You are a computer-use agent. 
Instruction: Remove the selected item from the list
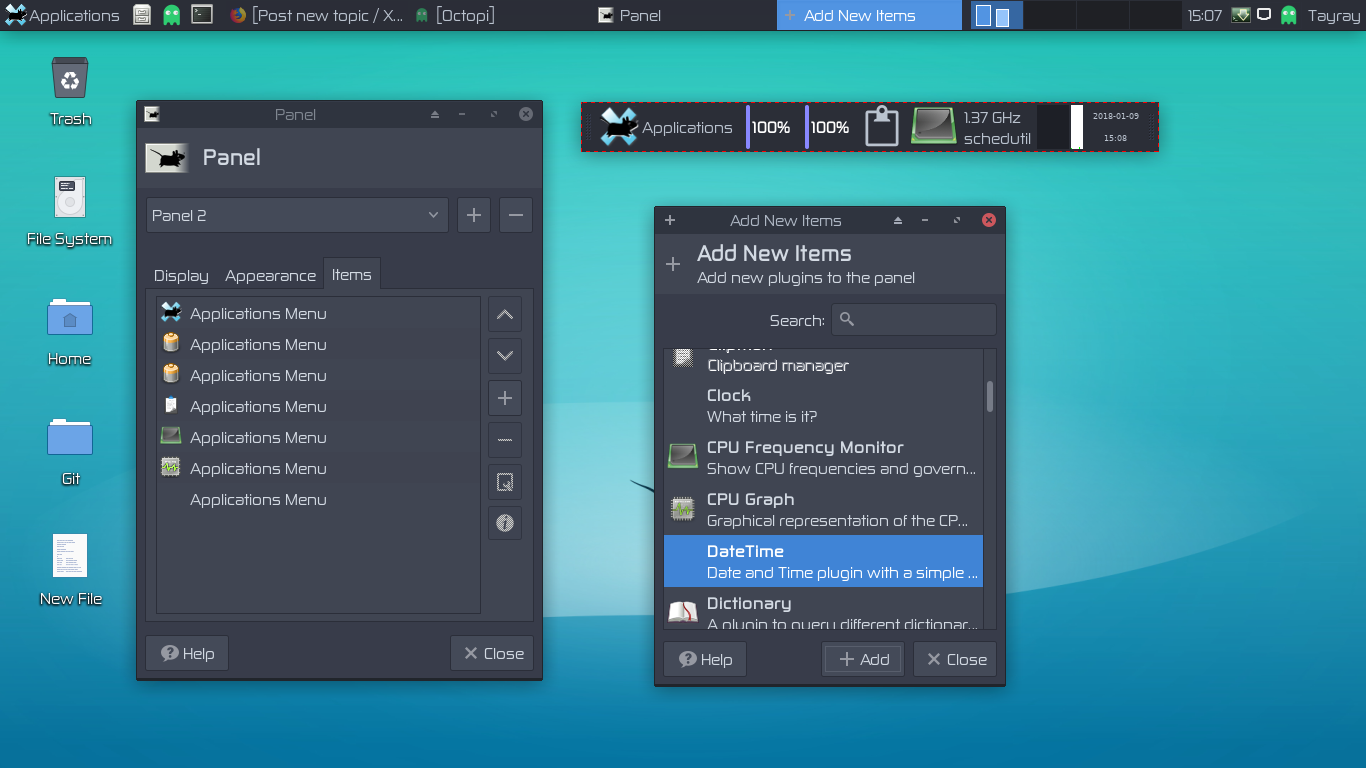click(x=505, y=440)
